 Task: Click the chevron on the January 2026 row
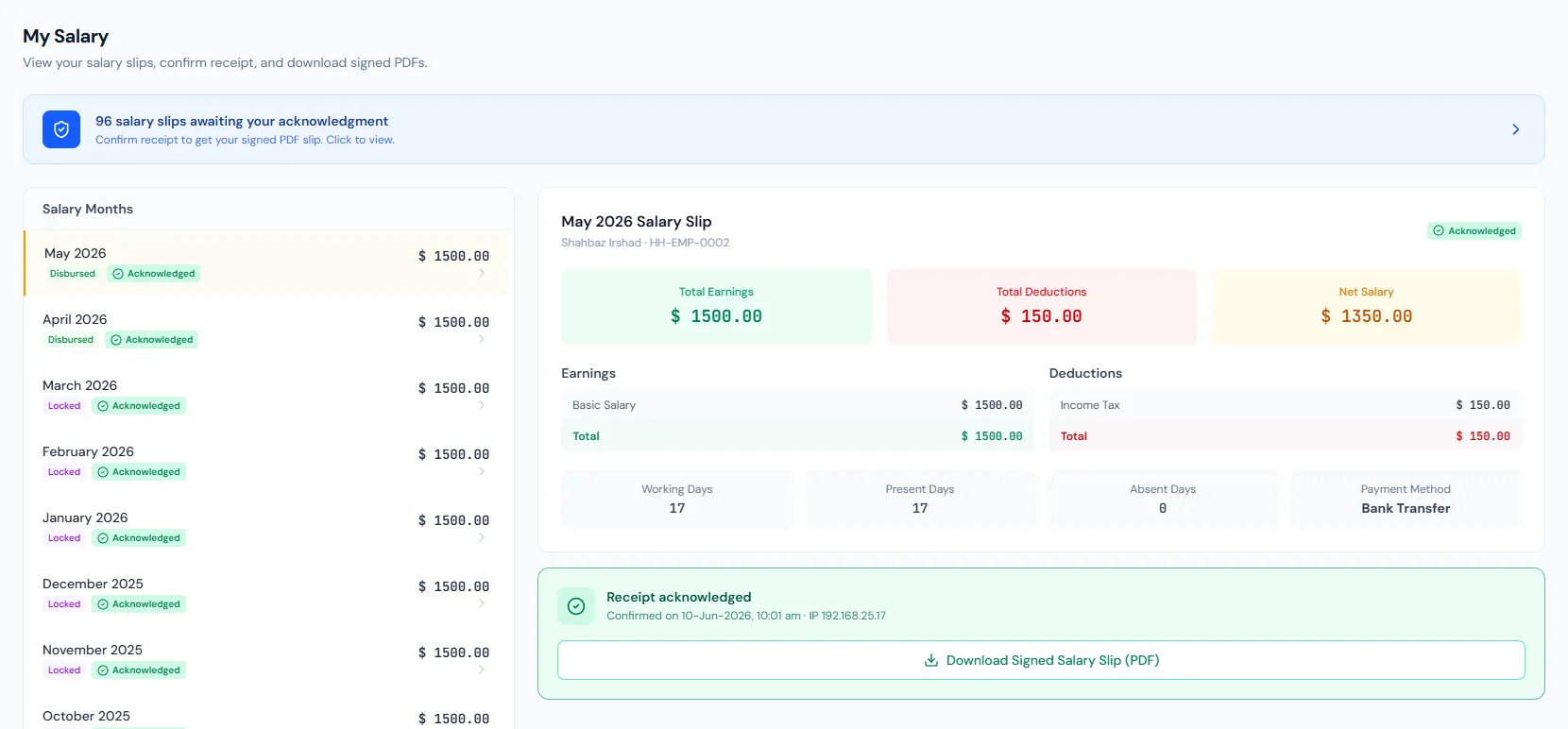click(482, 537)
